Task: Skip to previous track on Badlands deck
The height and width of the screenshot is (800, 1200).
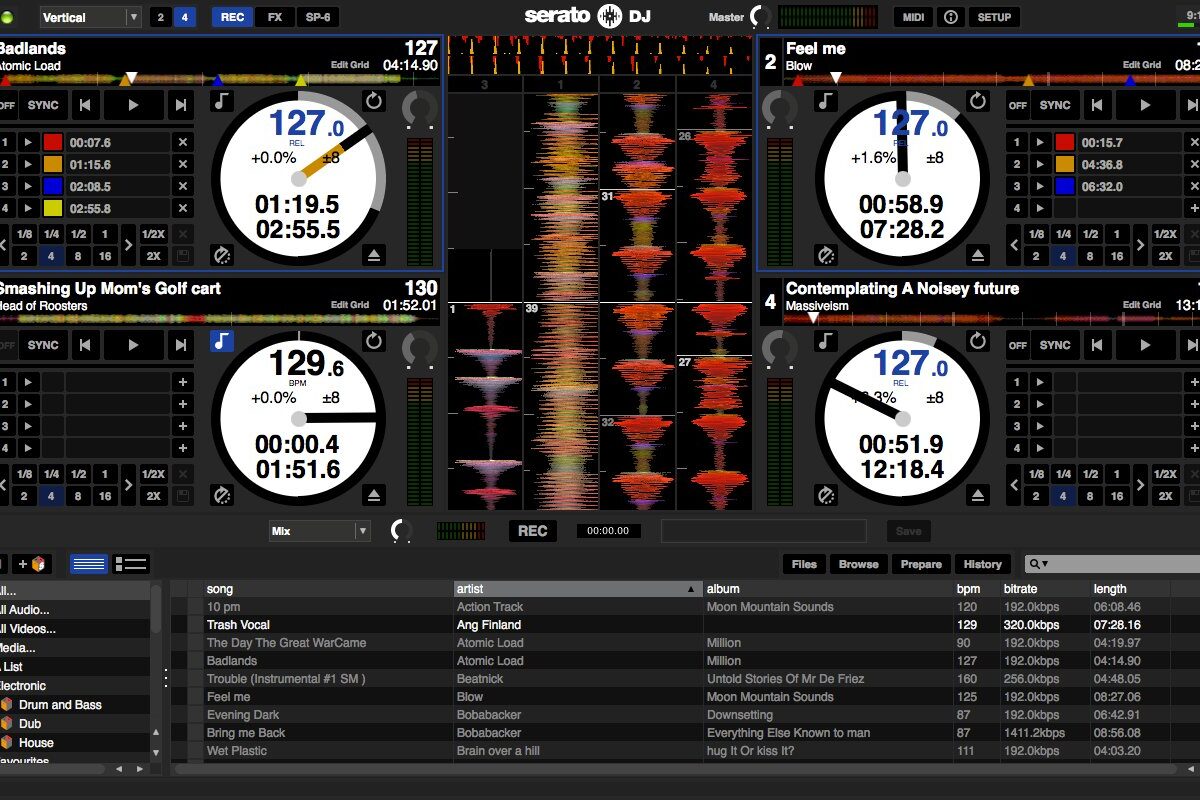Action: click(x=87, y=105)
